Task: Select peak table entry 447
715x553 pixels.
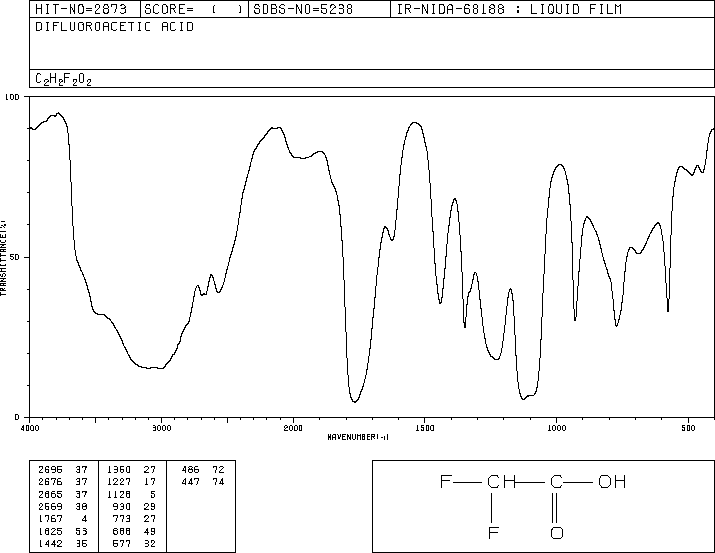Action: coord(190,481)
